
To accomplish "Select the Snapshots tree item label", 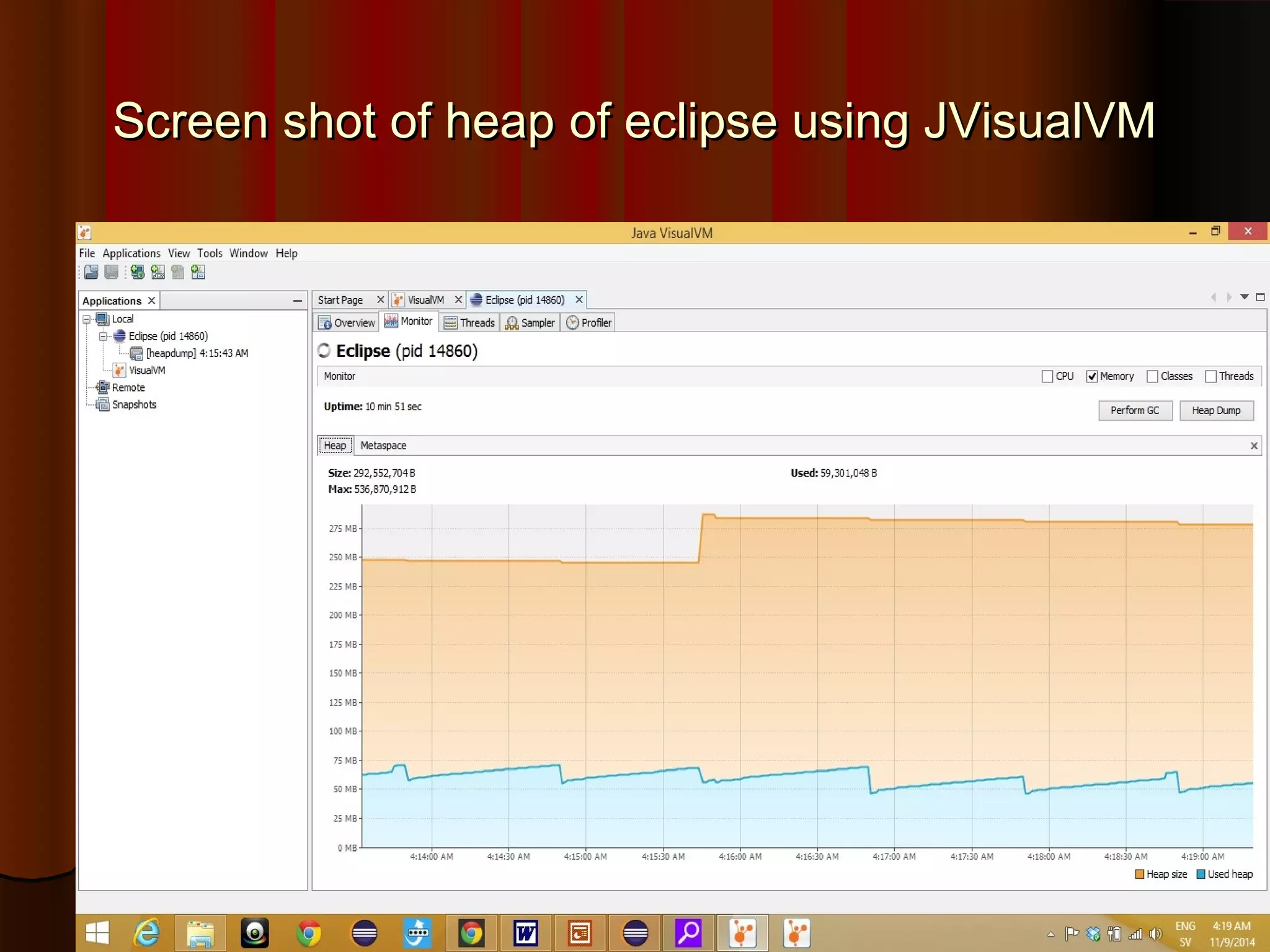I will tap(134, 405).
